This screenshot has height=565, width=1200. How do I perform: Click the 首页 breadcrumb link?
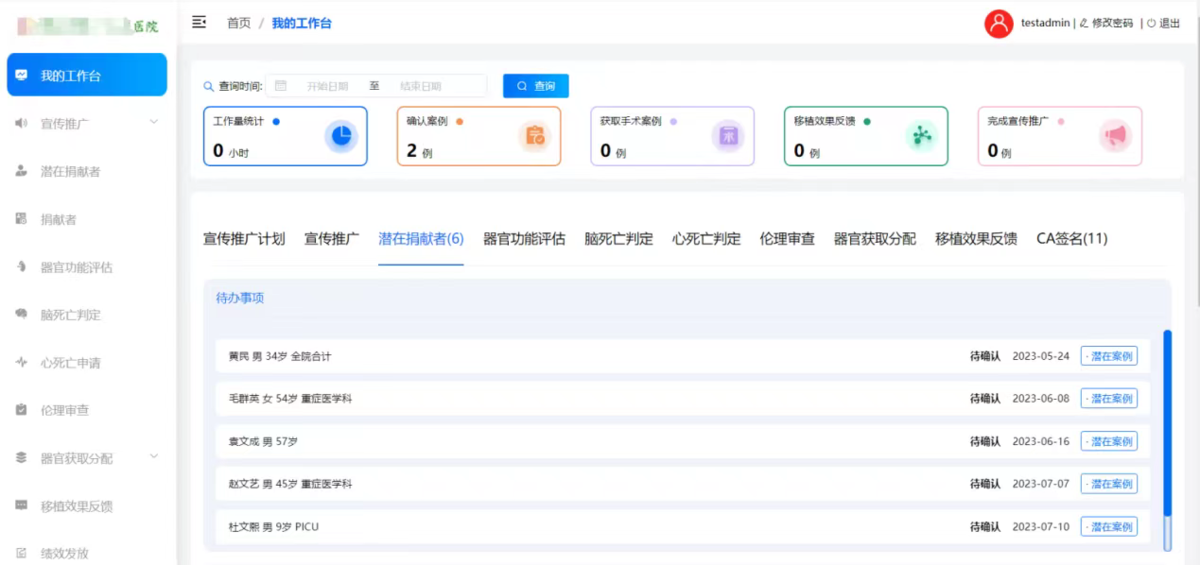pos(239,23)
